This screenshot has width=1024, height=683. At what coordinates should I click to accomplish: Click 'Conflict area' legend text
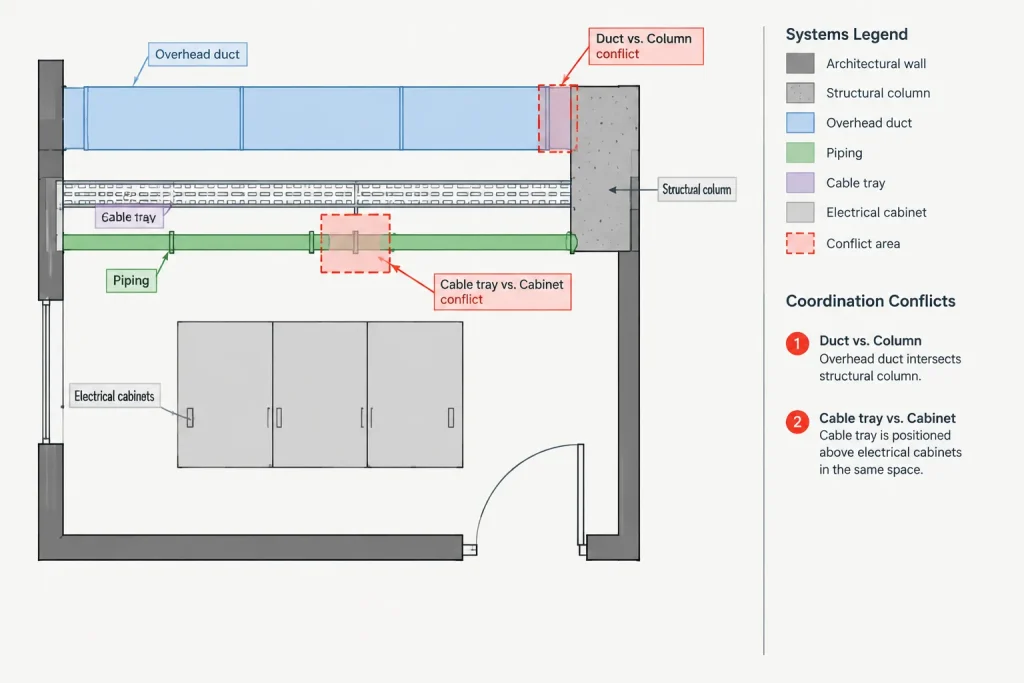[x=863, y=244]
